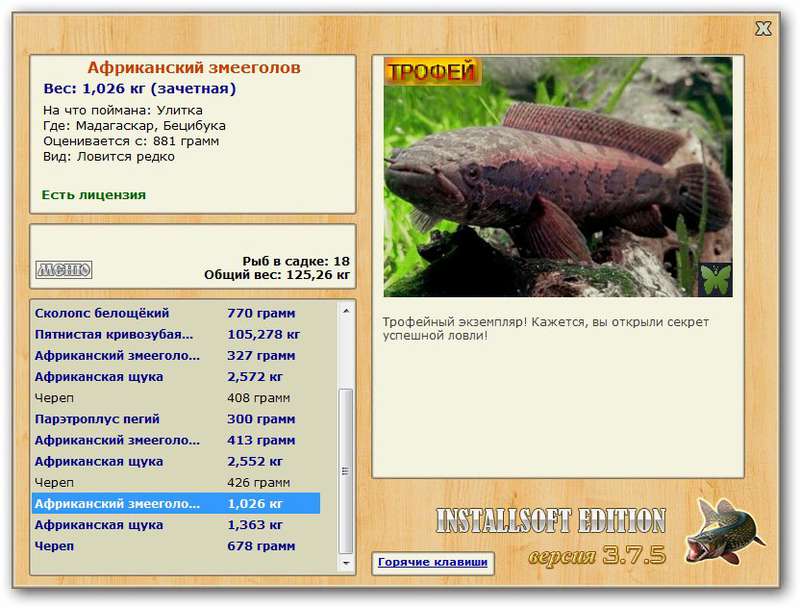Click the green butterfly icon on the fish photo

715,279
